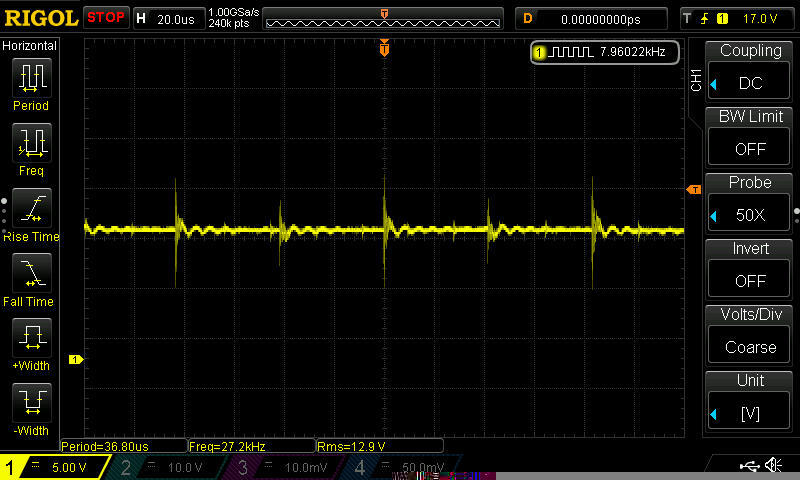Select the Freq measurement icon
The width and height of the screenshot is (800, 480).
pyautogui.click(x=31, y=142)
